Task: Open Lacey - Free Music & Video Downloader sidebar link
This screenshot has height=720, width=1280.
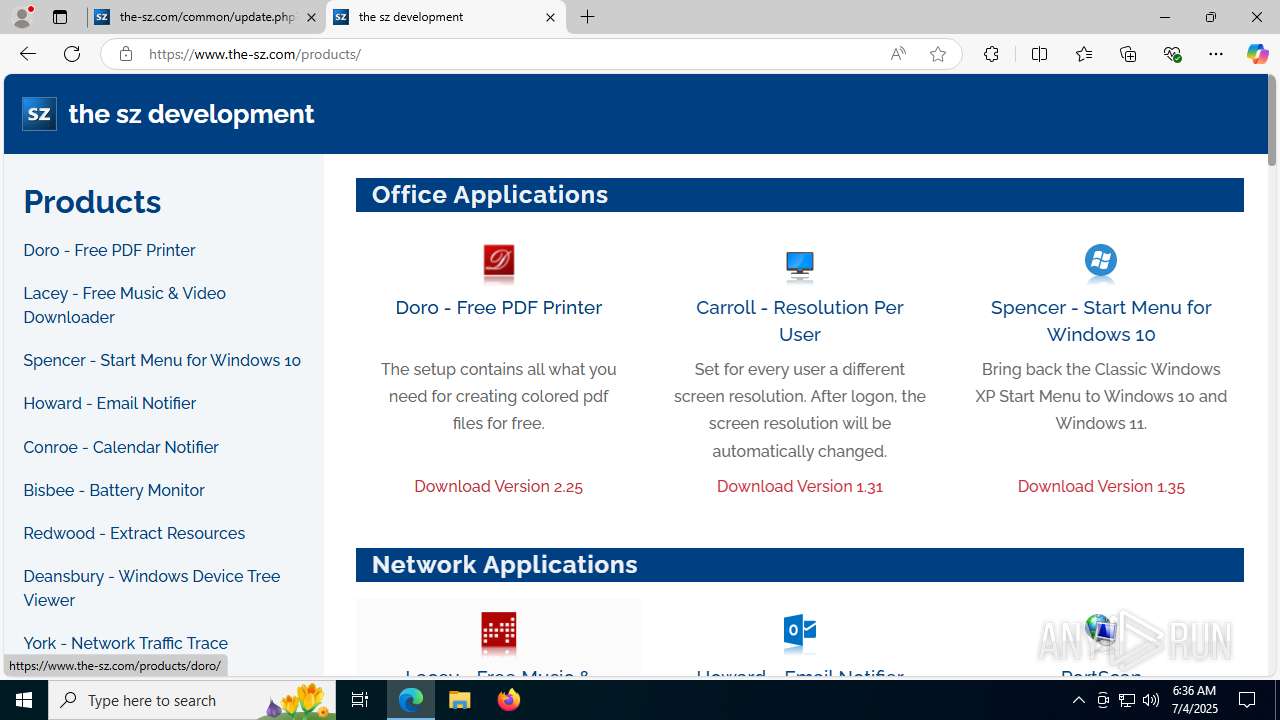Action: point(125,305)
